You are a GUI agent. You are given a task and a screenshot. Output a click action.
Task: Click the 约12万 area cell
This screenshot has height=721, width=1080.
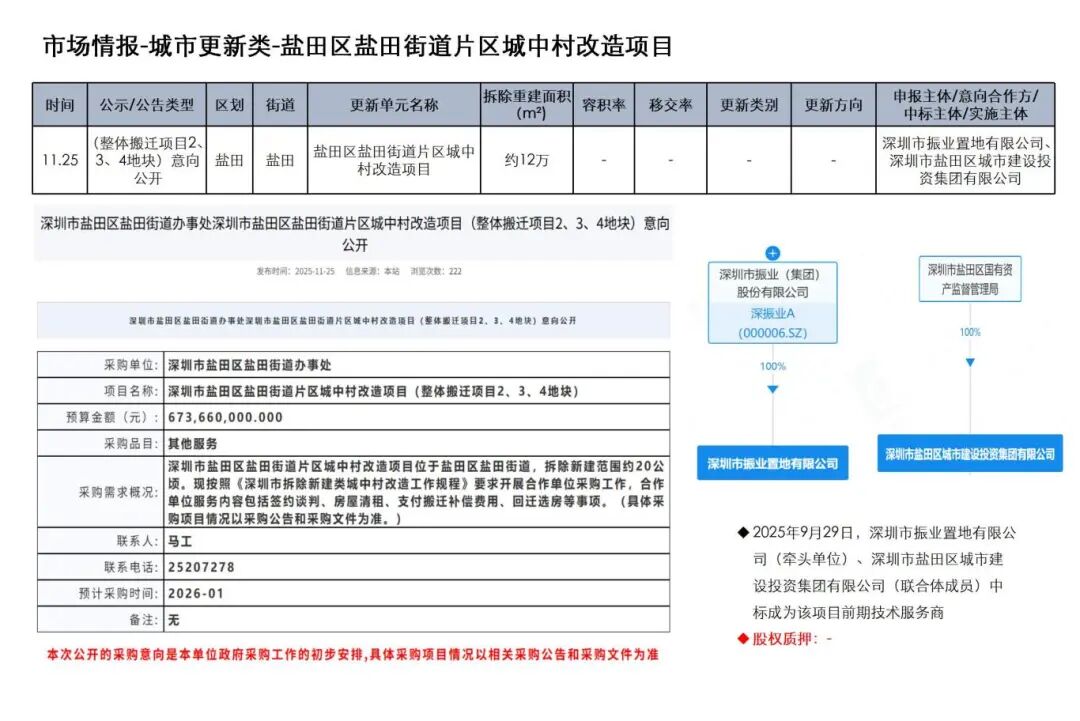click(527, 160)
